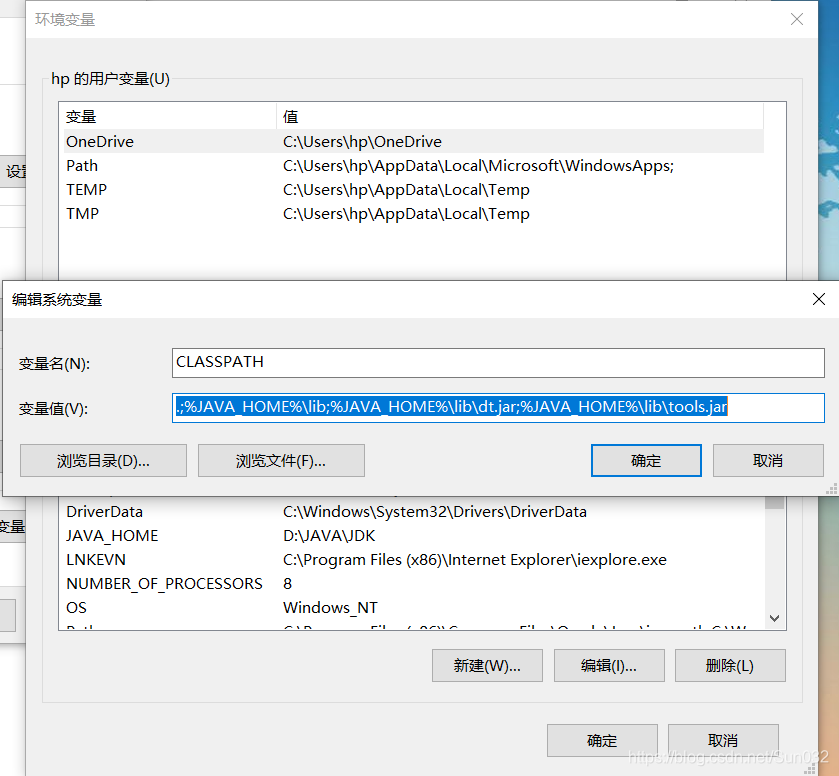Click the variable value field with JAVA_HOME paths
Image resolution: width=839 pixels, height=776 pixels.
pos(498,408)
